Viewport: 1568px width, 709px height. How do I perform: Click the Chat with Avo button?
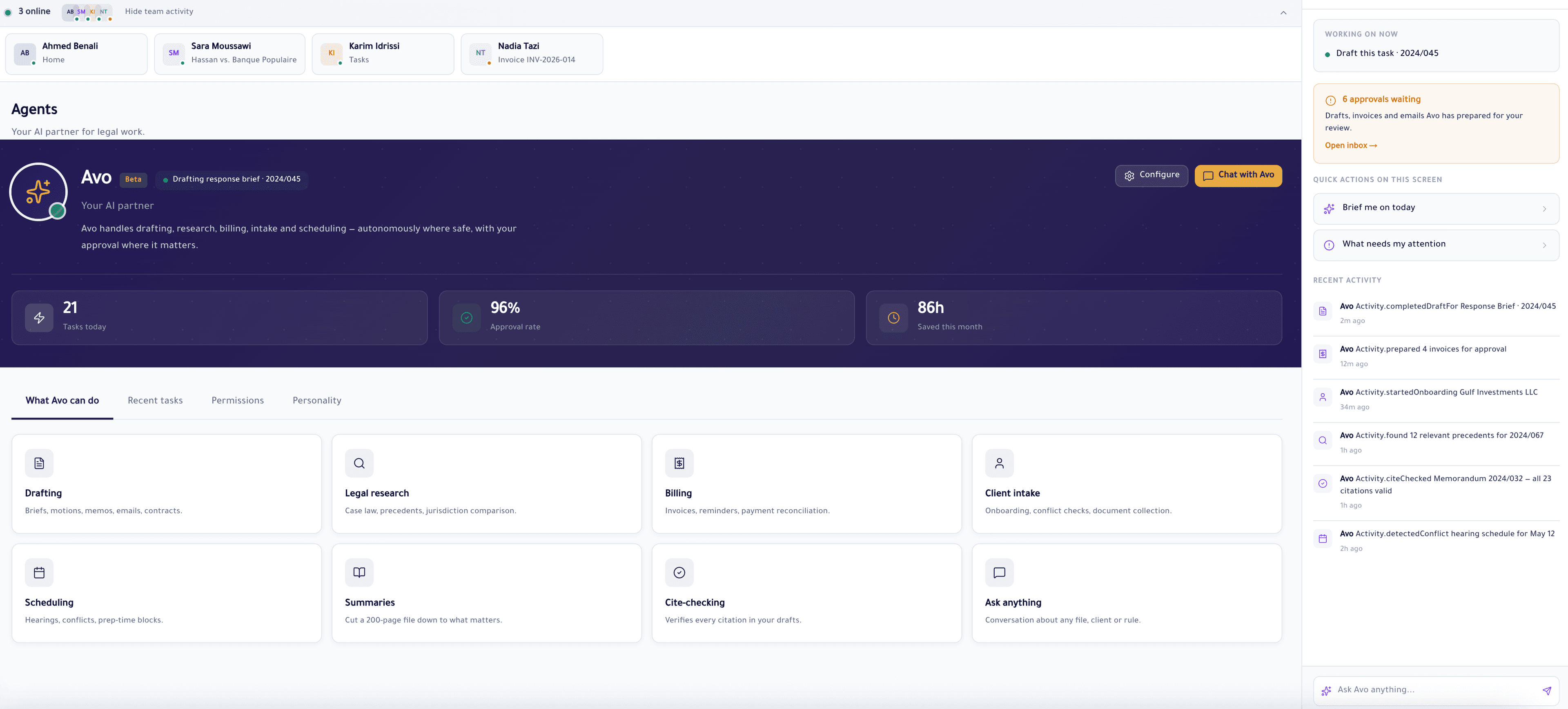[1238, 175]
